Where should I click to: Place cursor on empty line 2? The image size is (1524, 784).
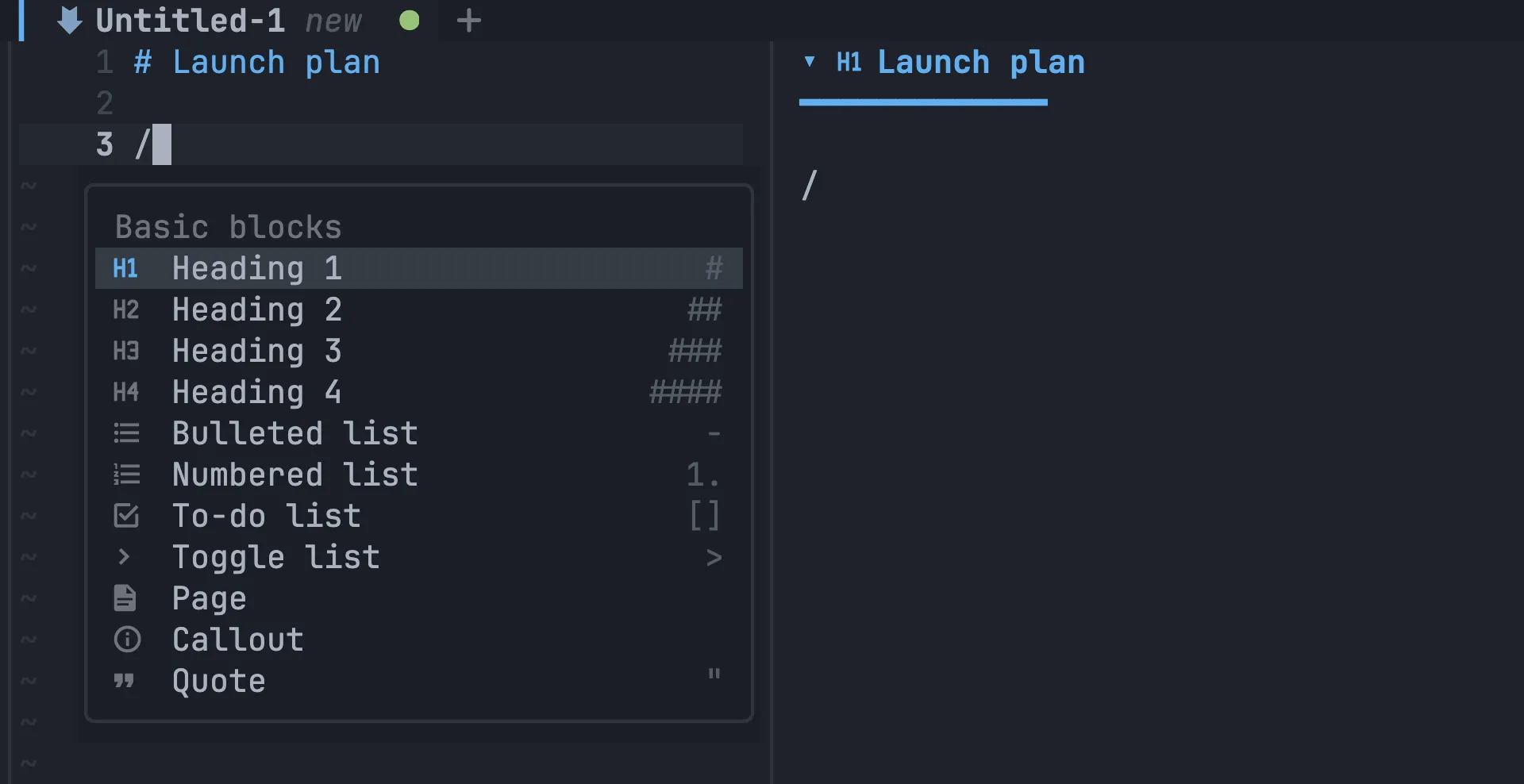pyautogui.click(x=437, y=103)
